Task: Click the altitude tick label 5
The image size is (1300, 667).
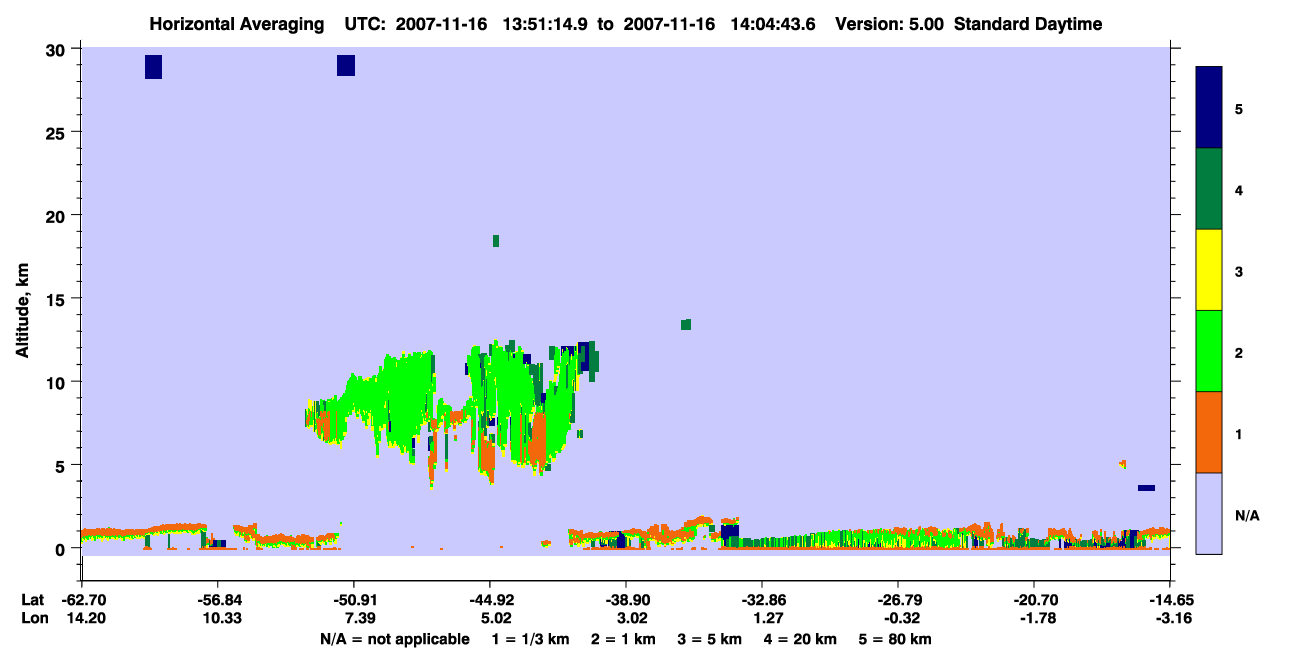Action: click(x=62, y=465)
